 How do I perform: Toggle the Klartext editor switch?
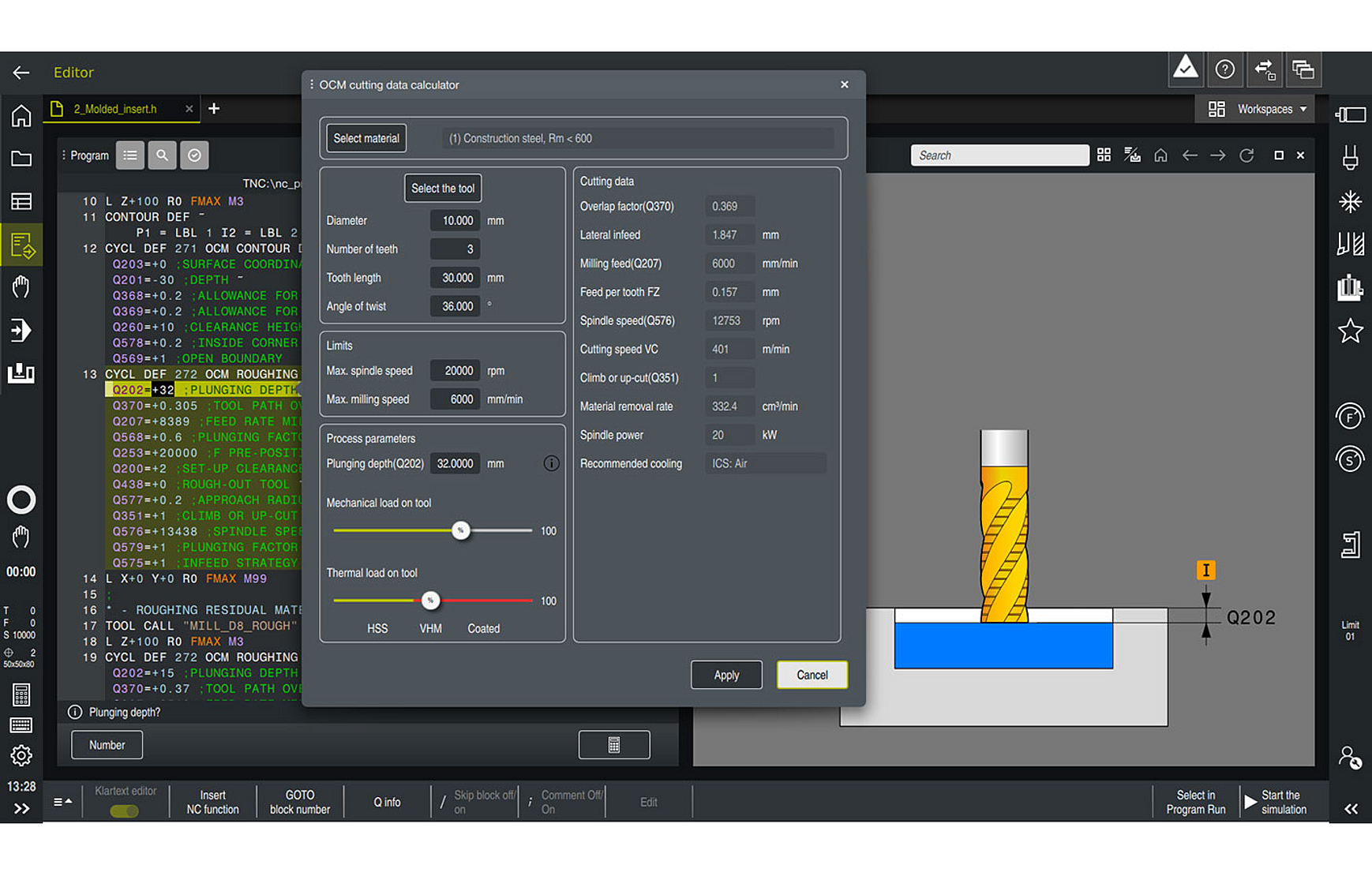[x=124, y=810]
